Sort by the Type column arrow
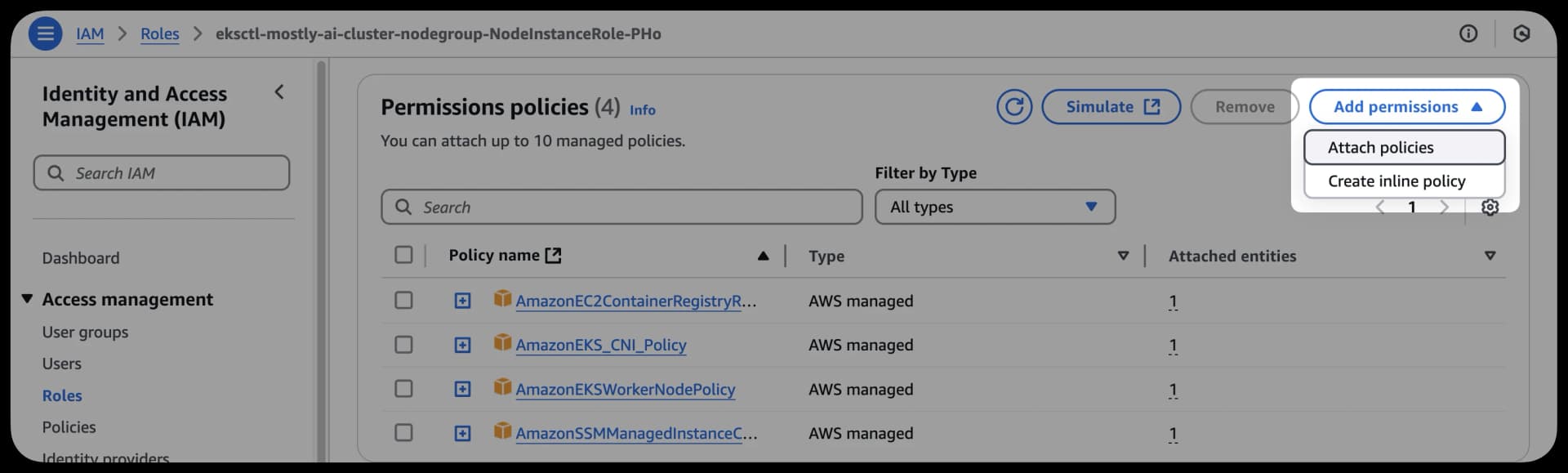The height and width of the screenshot is (473, 1568). (1123, 256)
